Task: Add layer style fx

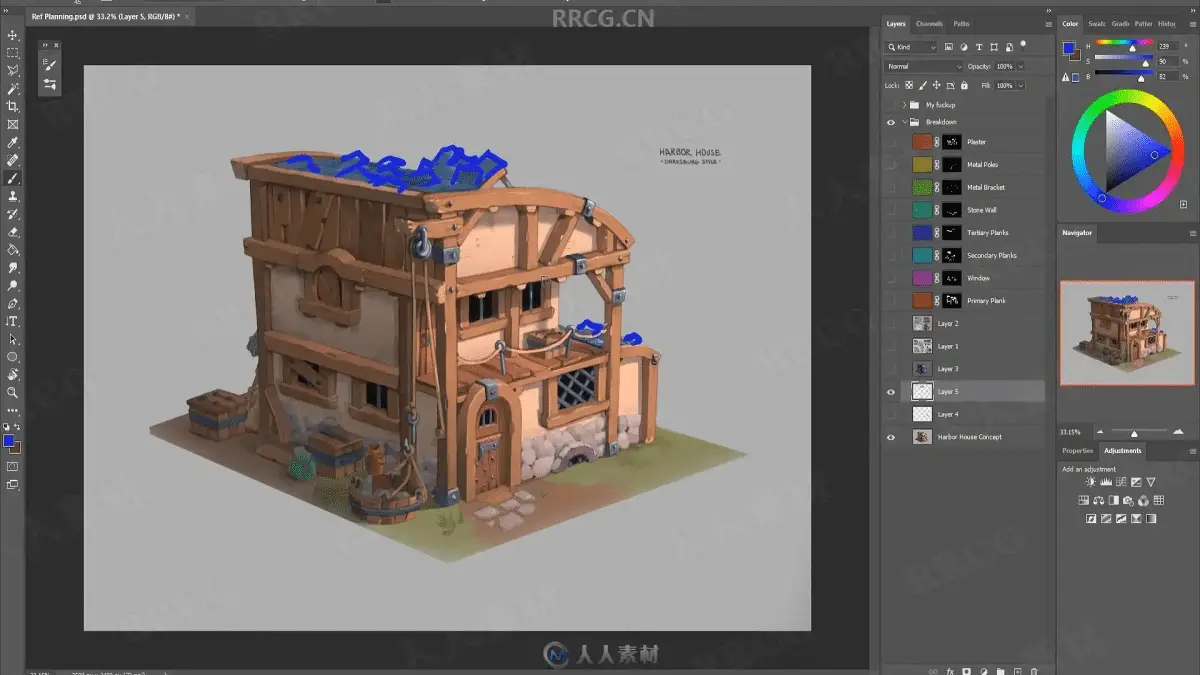Action: (x=949, y=672)
